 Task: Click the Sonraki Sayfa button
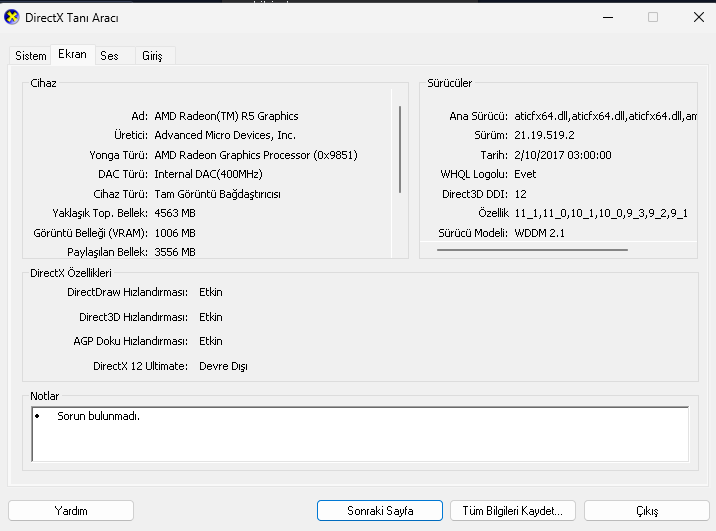380,510
